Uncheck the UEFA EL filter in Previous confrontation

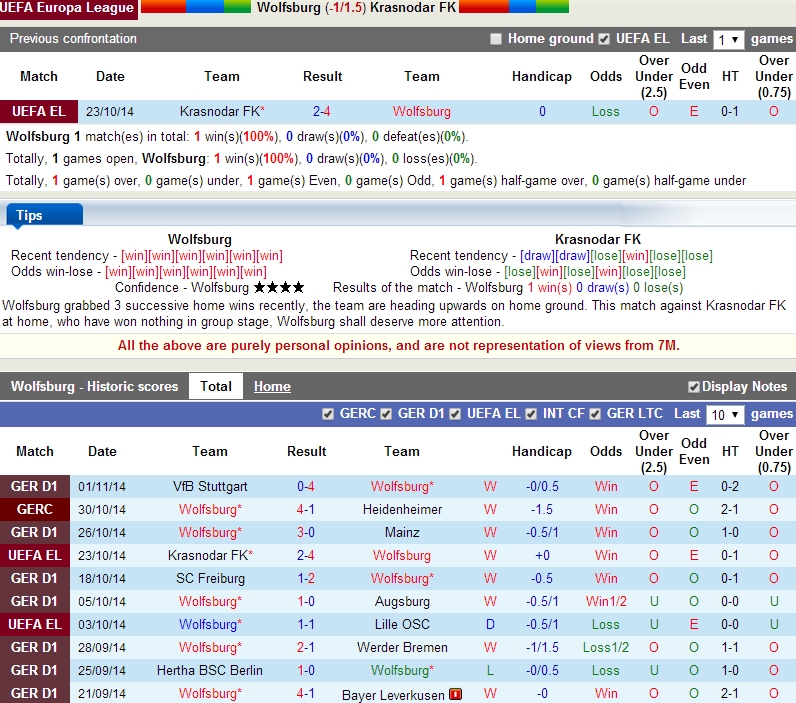click(604, 39)
